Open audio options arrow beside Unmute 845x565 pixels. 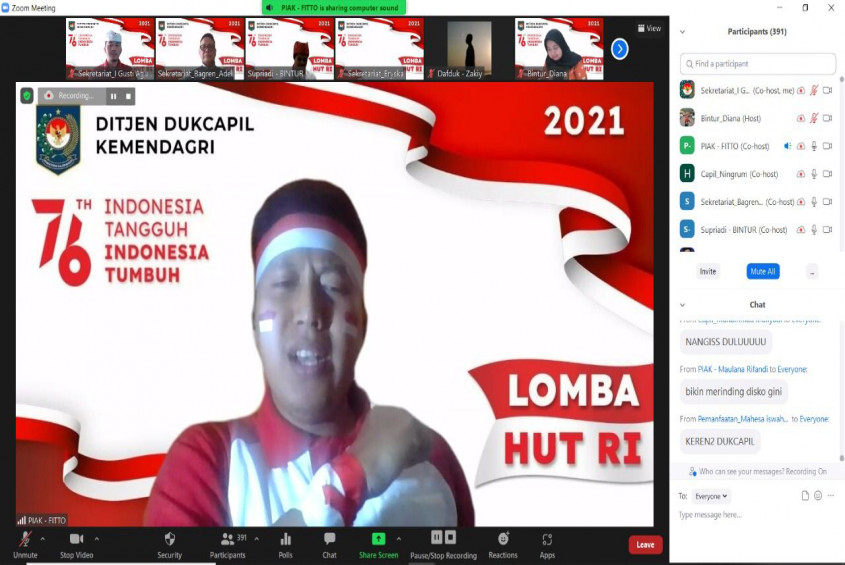(x=43, y=539)
